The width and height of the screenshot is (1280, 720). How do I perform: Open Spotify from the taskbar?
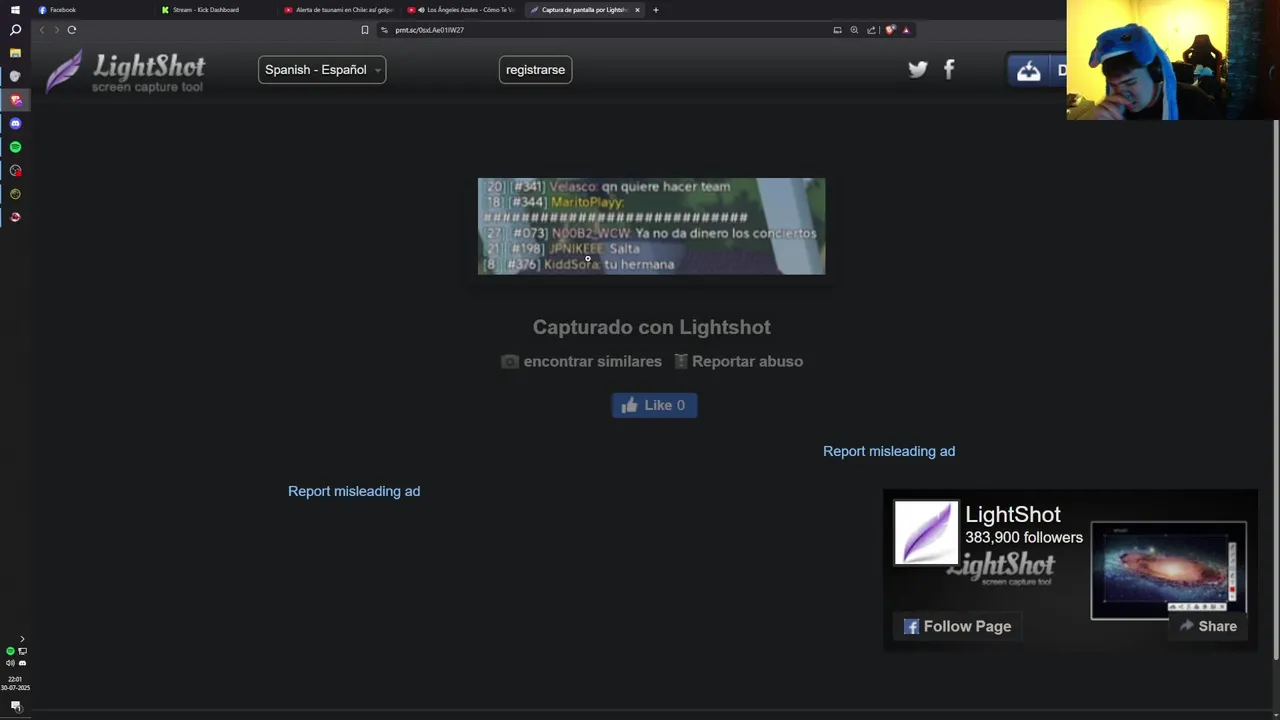[x=15, y=147]
